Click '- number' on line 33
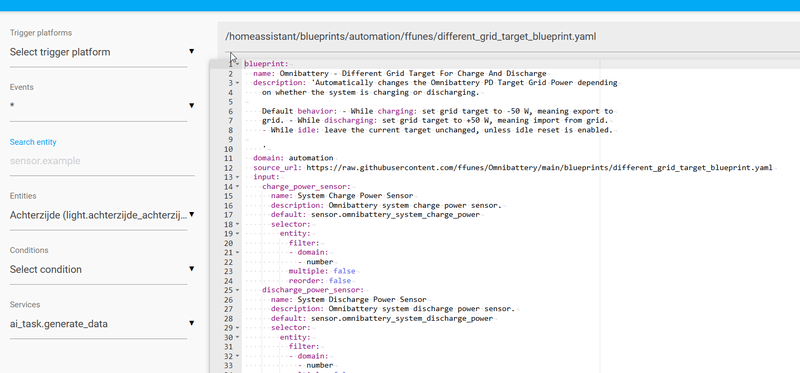Screen dimensions: 800x373 click(315, 365)
